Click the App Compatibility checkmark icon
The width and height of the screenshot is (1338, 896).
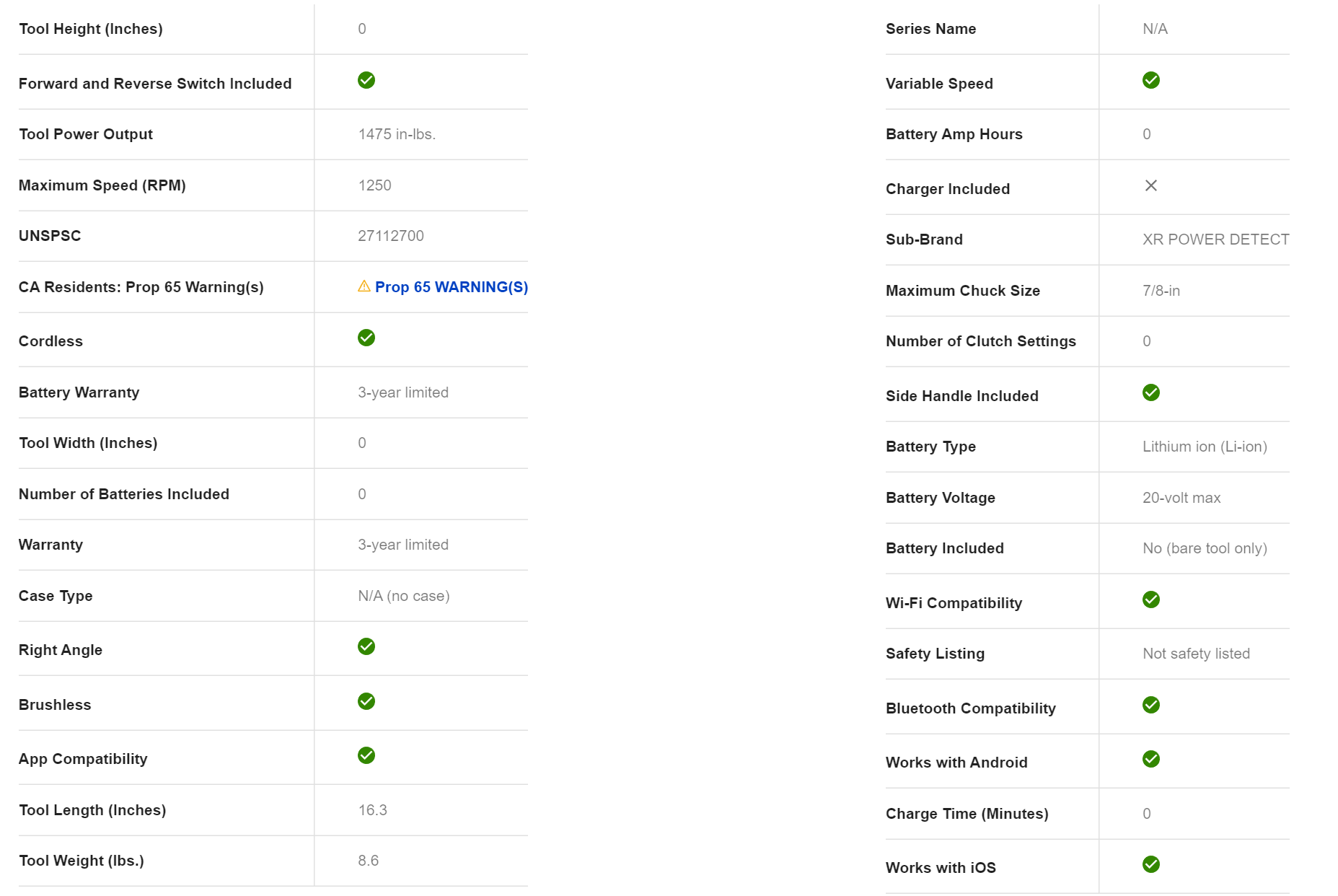point(366,755)
